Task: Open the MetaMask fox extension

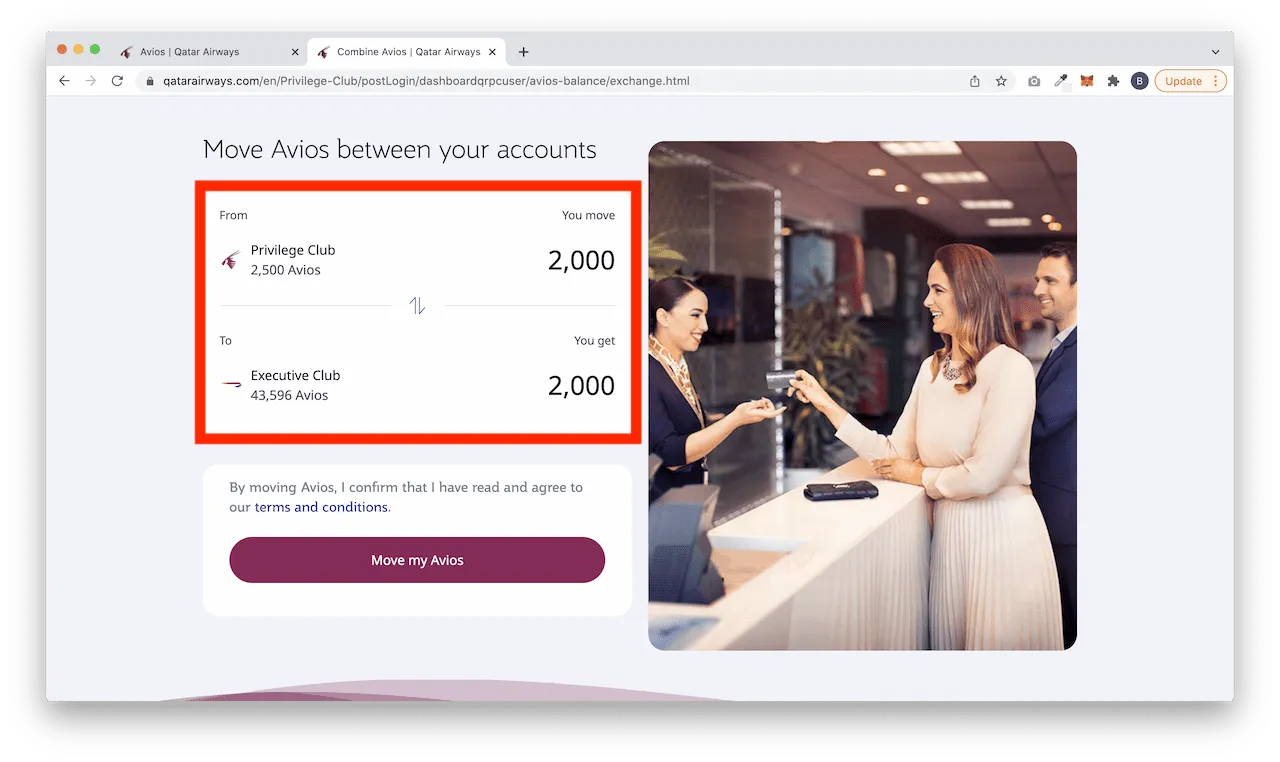Action: [x=1087, y=81]
